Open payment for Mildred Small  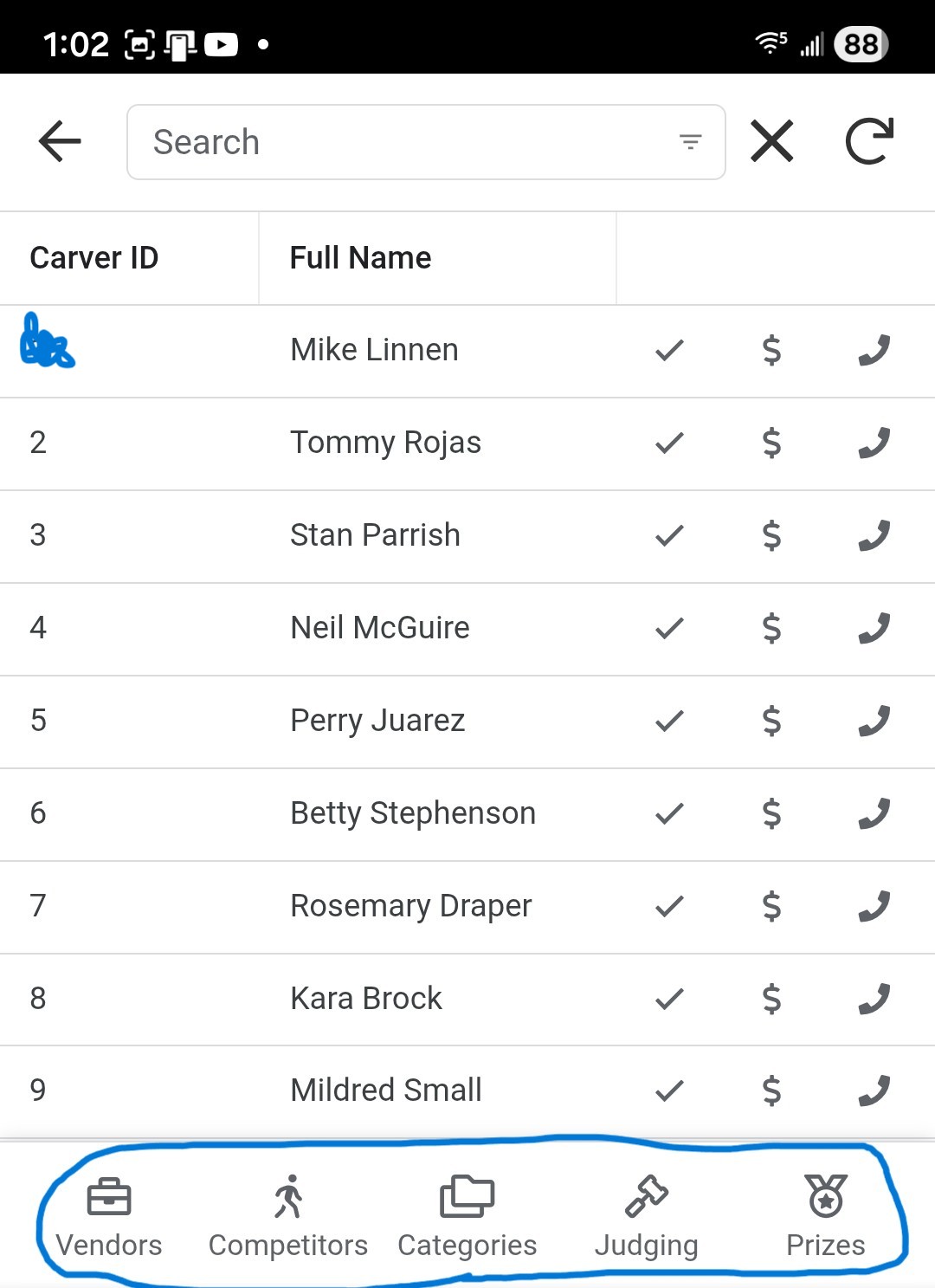point(771,1091)
